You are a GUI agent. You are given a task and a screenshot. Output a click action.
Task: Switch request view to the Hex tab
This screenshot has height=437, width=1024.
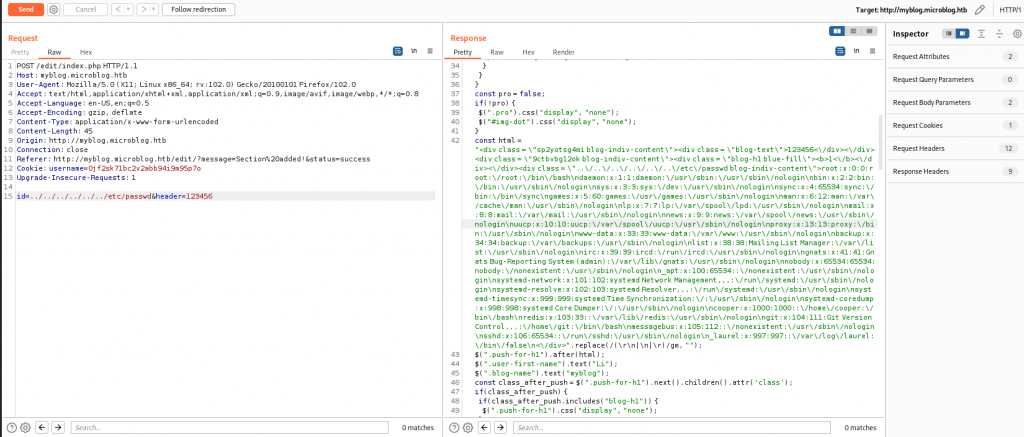[x=85, y=51]
